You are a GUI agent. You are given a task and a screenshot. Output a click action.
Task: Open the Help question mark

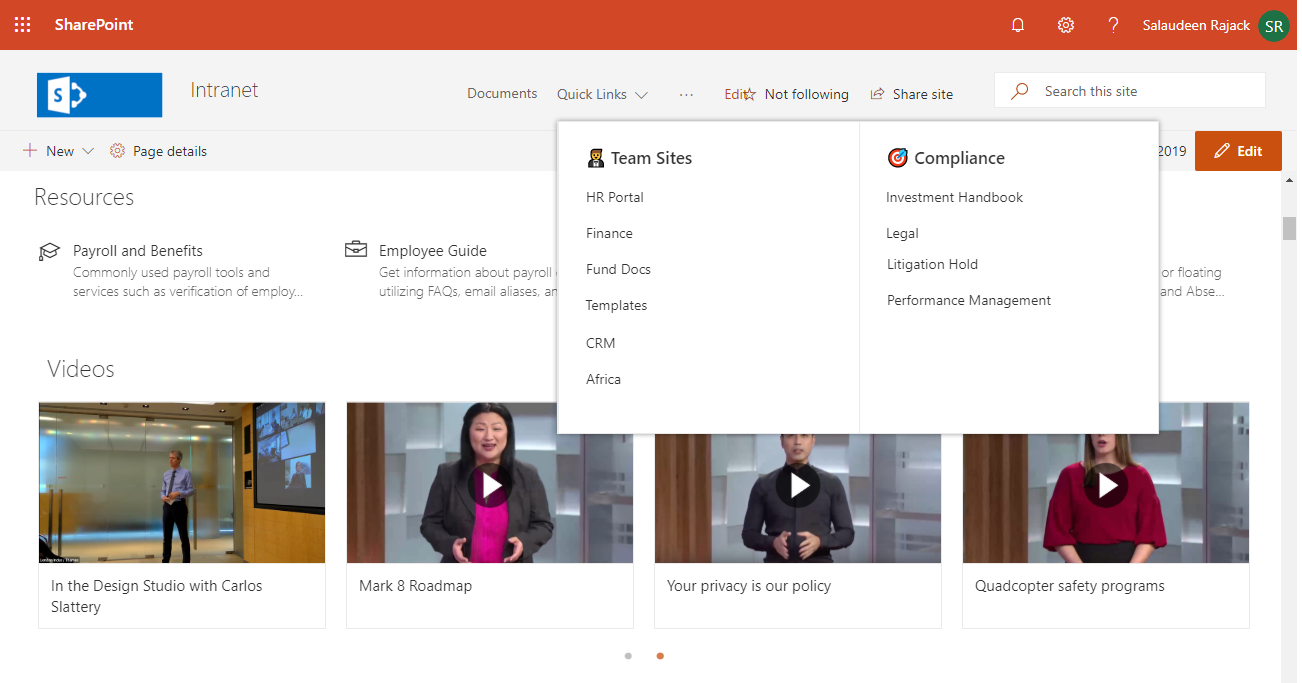click(1113, 25)
